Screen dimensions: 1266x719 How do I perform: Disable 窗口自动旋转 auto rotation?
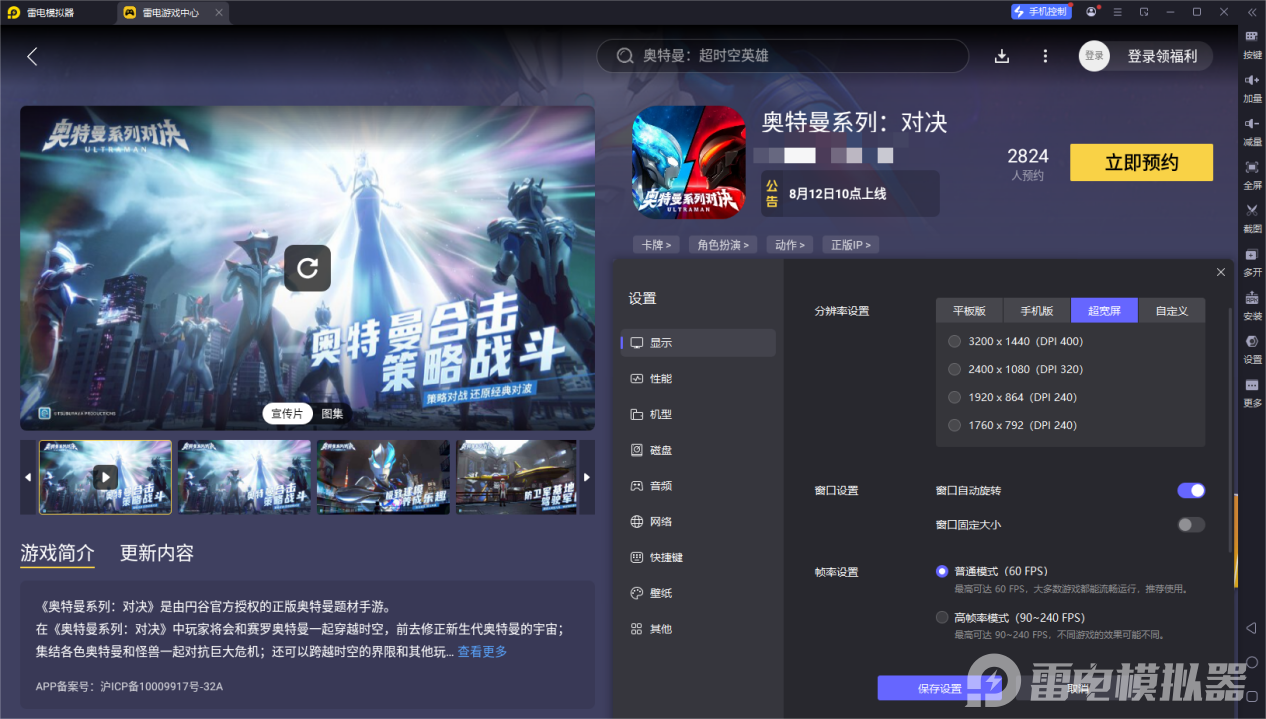[1190, 490]
